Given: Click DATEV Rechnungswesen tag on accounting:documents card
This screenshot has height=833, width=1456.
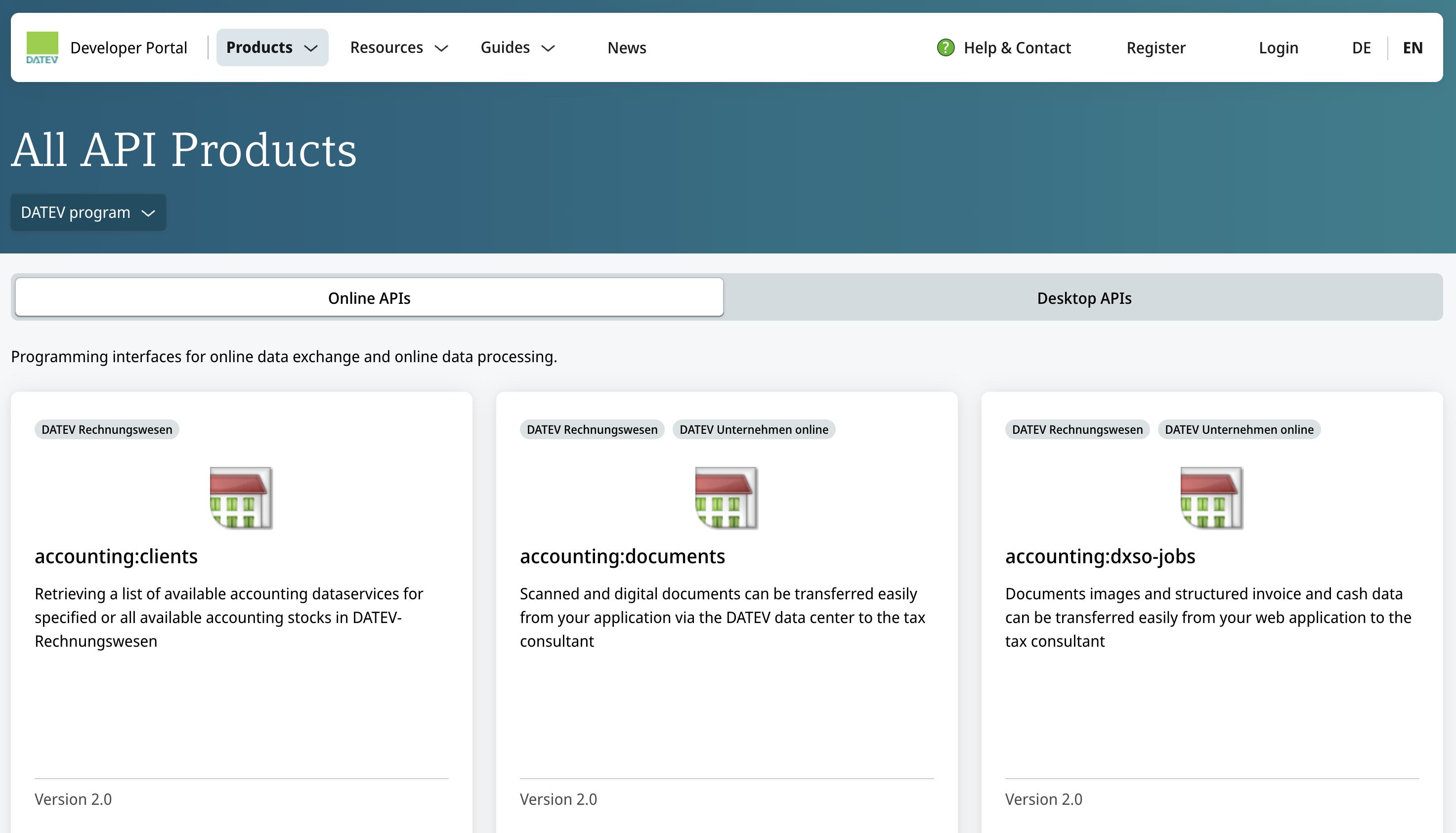Looking at the screenshot, I should coord(593,429).
